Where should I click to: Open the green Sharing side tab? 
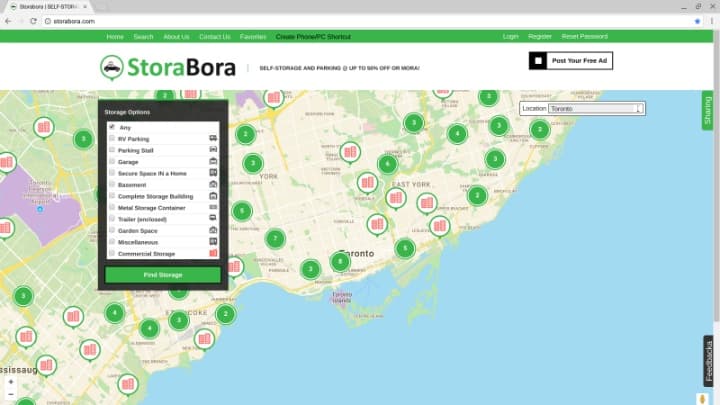click(708, 109)
